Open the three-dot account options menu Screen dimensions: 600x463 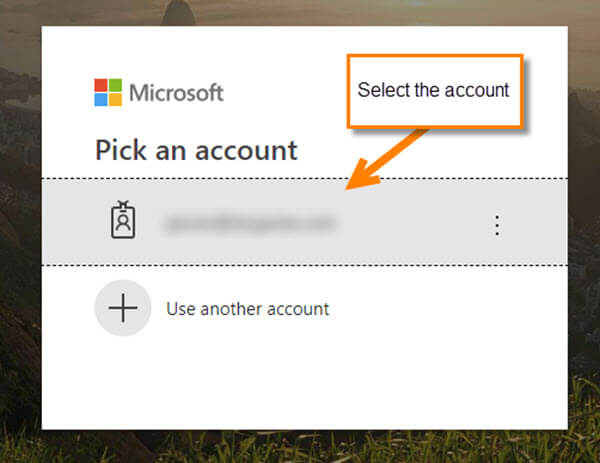pyautogui.click(x=497, y=225)
